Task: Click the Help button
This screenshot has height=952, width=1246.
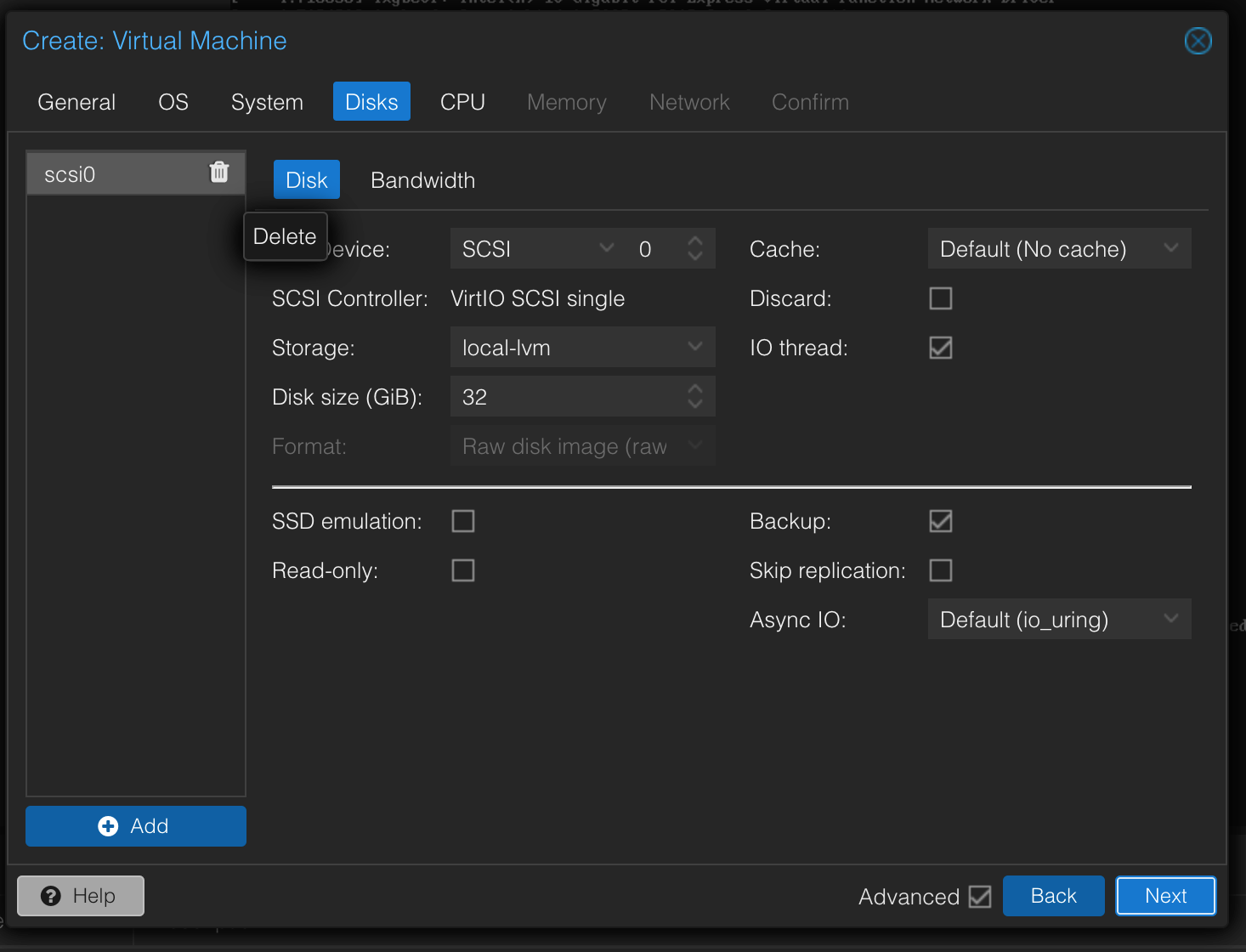Action: [x=81, y=896]
